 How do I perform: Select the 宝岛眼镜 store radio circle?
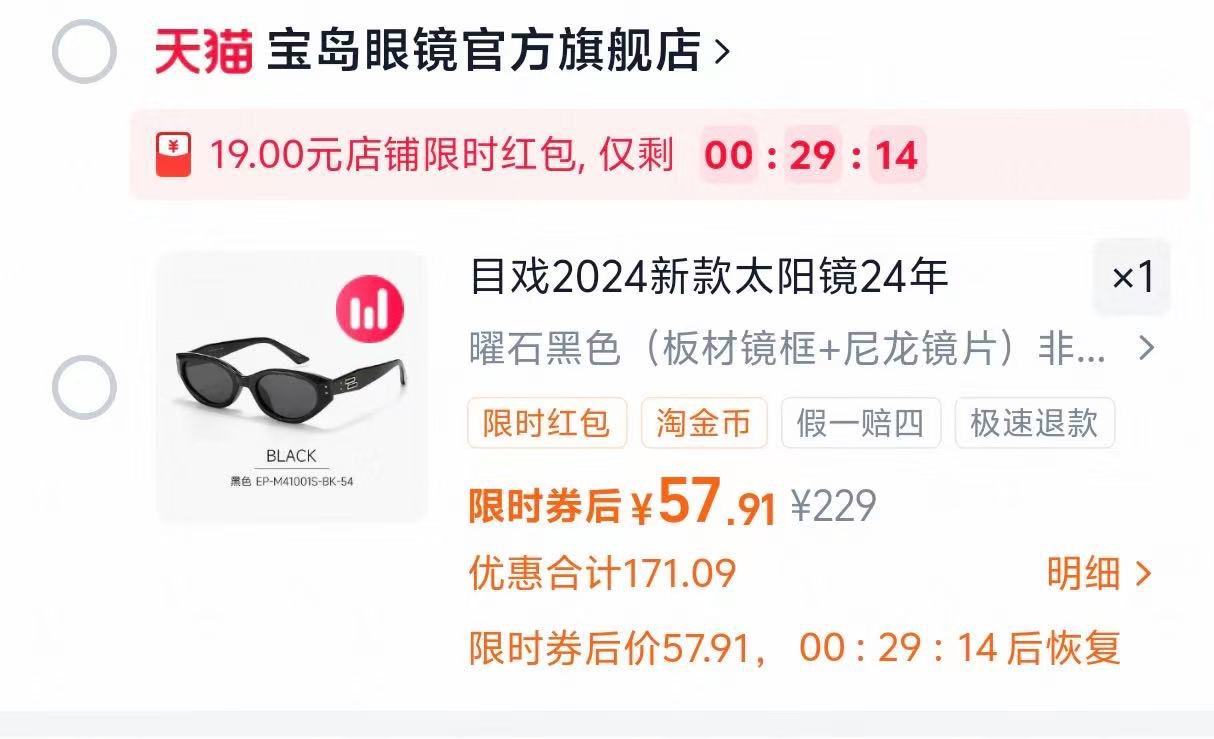[85, 51]
